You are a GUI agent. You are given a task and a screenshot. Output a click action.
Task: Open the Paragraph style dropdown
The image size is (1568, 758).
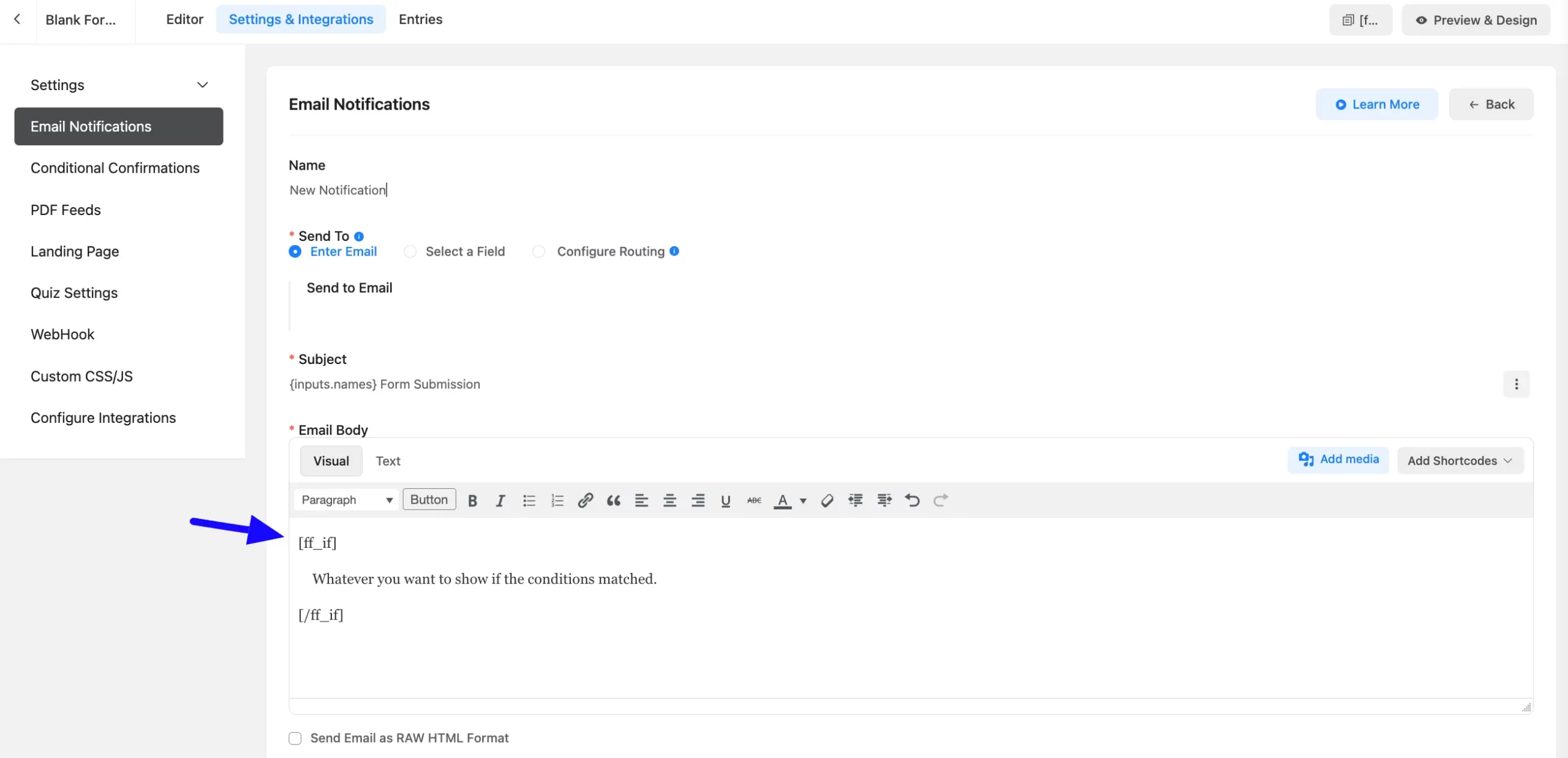[x=346, y=499]
